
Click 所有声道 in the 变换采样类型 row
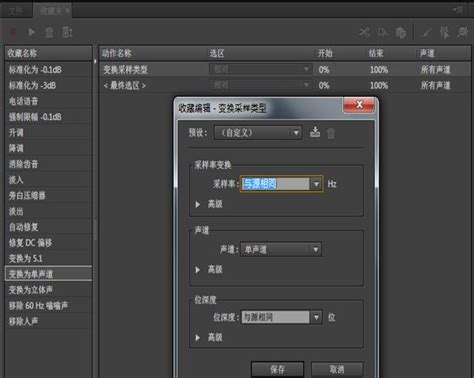435,70
